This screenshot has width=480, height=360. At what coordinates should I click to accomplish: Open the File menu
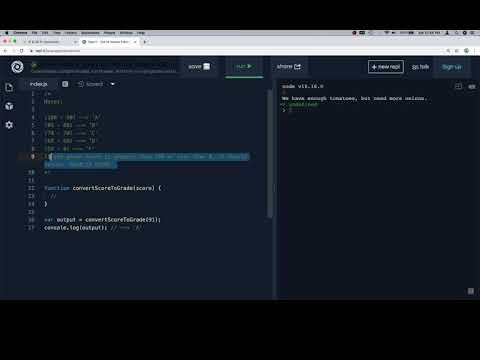click(x=34, y=33)
